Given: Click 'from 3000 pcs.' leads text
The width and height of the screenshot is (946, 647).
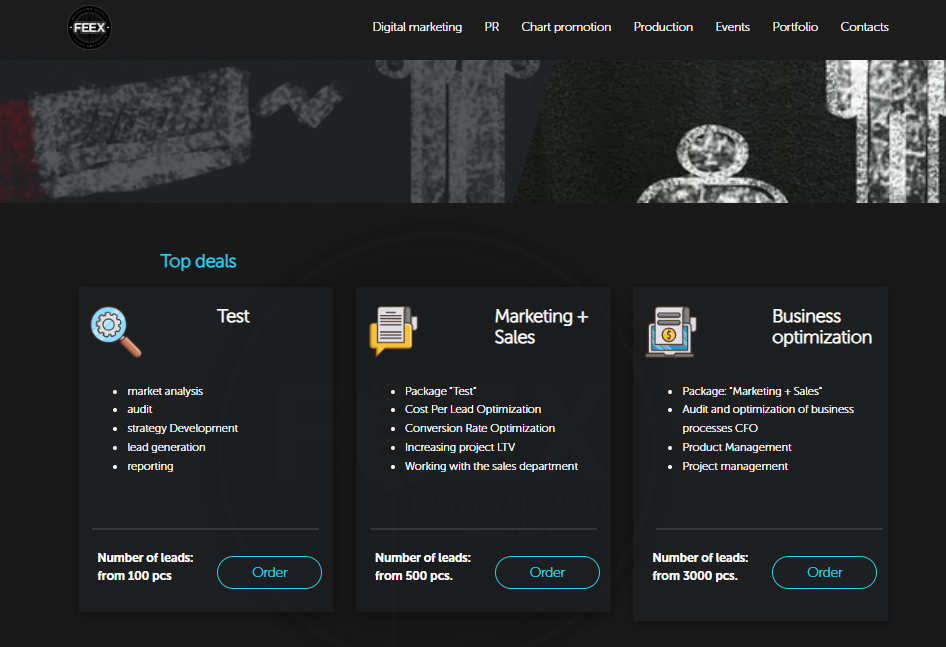Looking at the screenshot, I should 694,576.
